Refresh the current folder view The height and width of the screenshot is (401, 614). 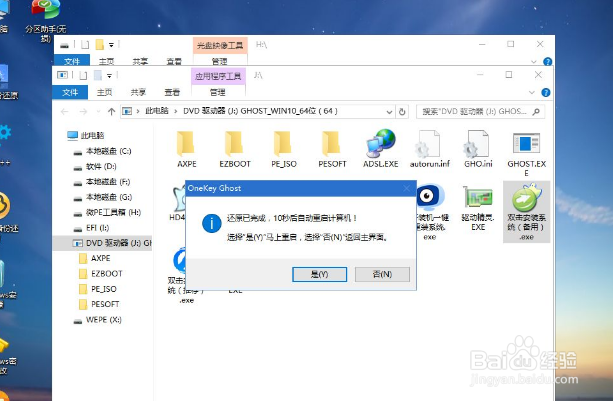click(x=402, y=112)
